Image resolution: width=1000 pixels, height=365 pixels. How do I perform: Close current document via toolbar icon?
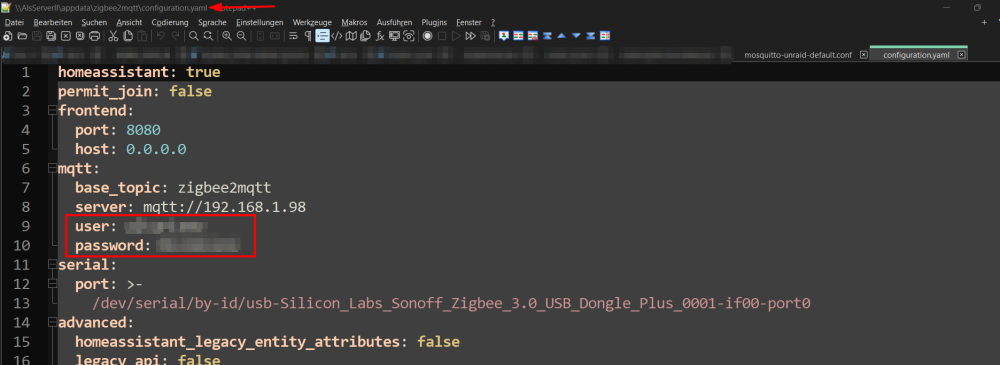tap(65, 36)
